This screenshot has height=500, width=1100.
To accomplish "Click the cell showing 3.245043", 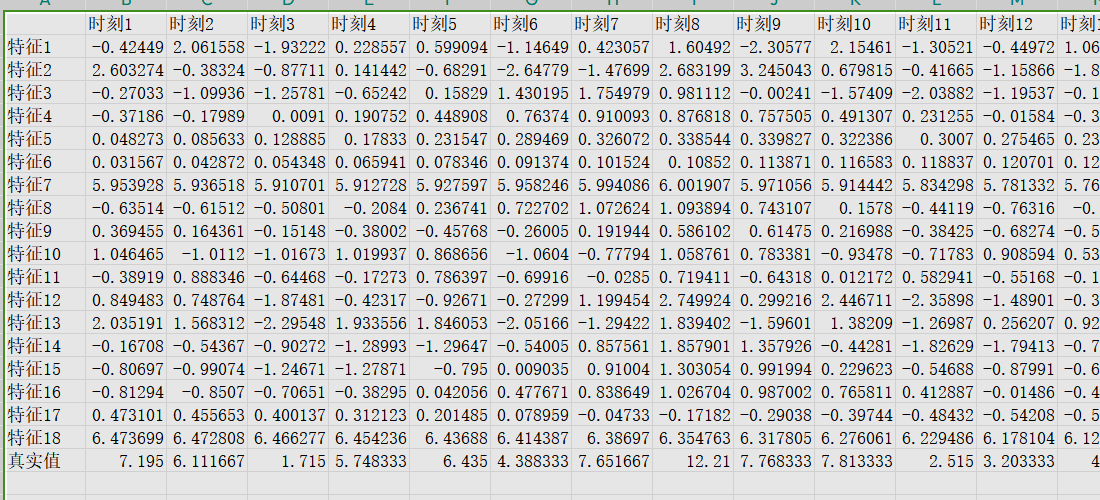I will [774, 70].
